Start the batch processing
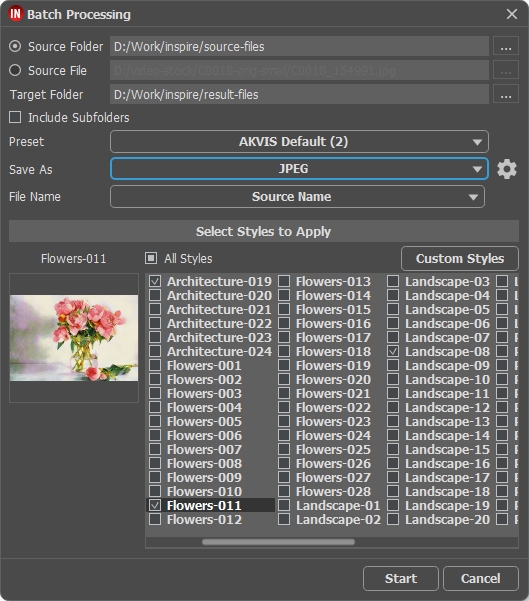 401,578
